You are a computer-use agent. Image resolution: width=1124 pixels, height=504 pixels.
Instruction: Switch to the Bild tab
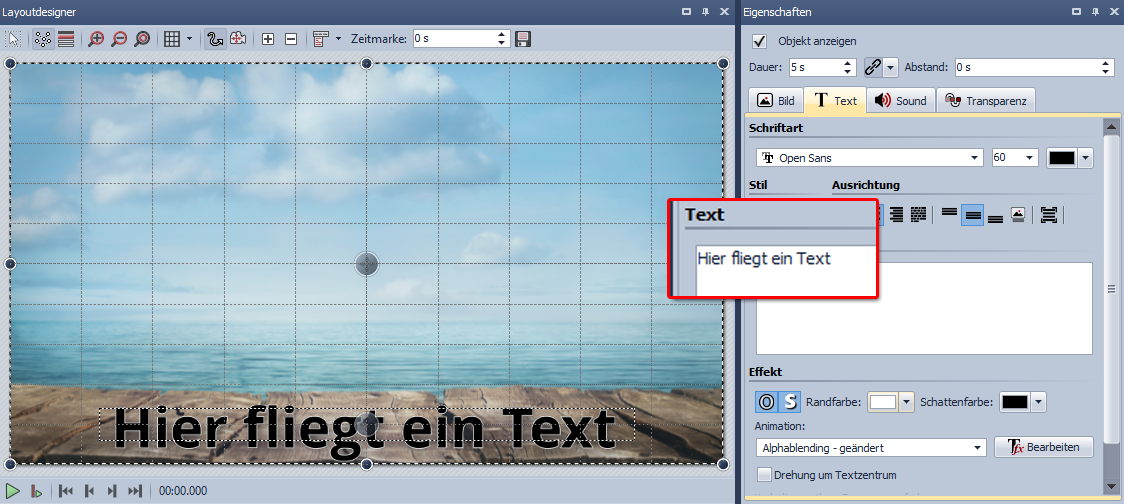tap(776, 101)
